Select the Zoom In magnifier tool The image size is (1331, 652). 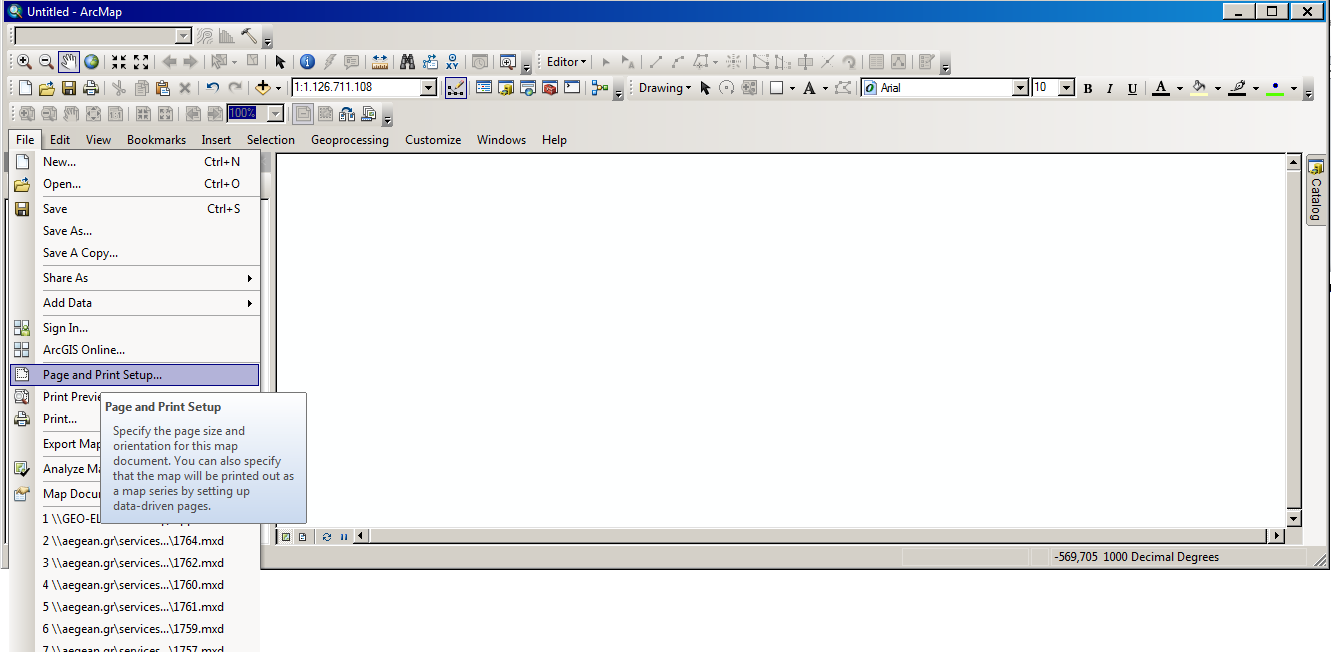click(x=24, y=62)
